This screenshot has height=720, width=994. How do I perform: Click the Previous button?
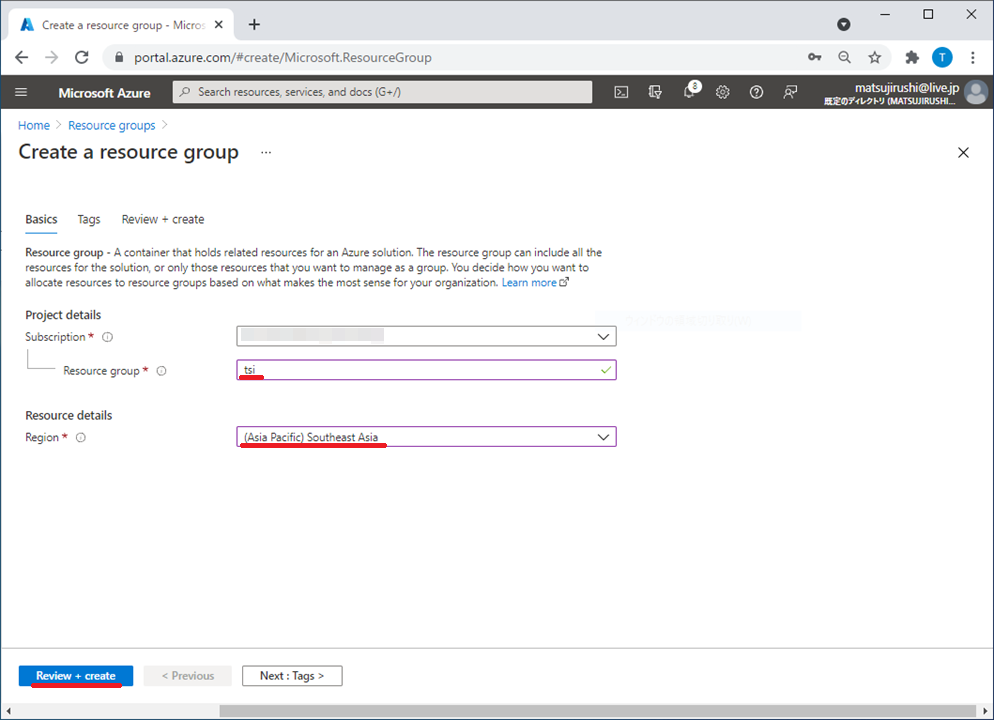pyautogui.click(x=188, y=676)
